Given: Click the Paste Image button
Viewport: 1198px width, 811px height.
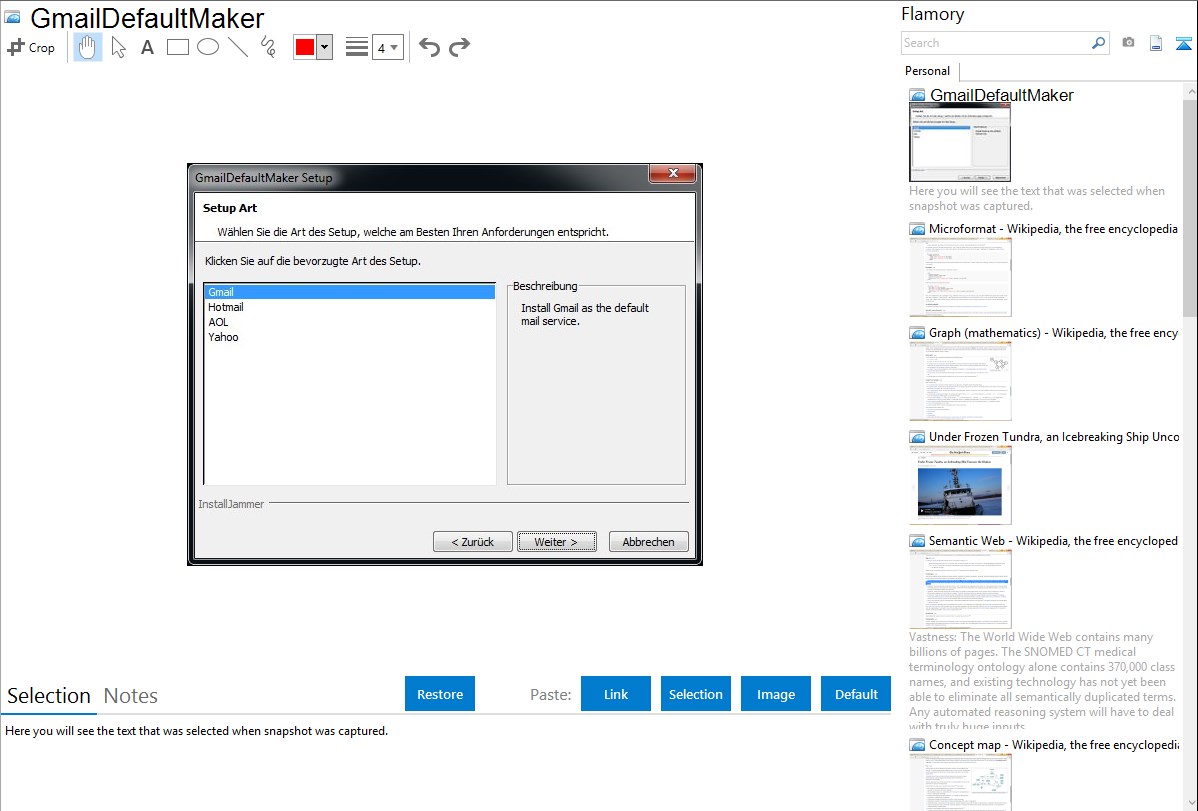Looking at the screenshot, I should [776, 694].
